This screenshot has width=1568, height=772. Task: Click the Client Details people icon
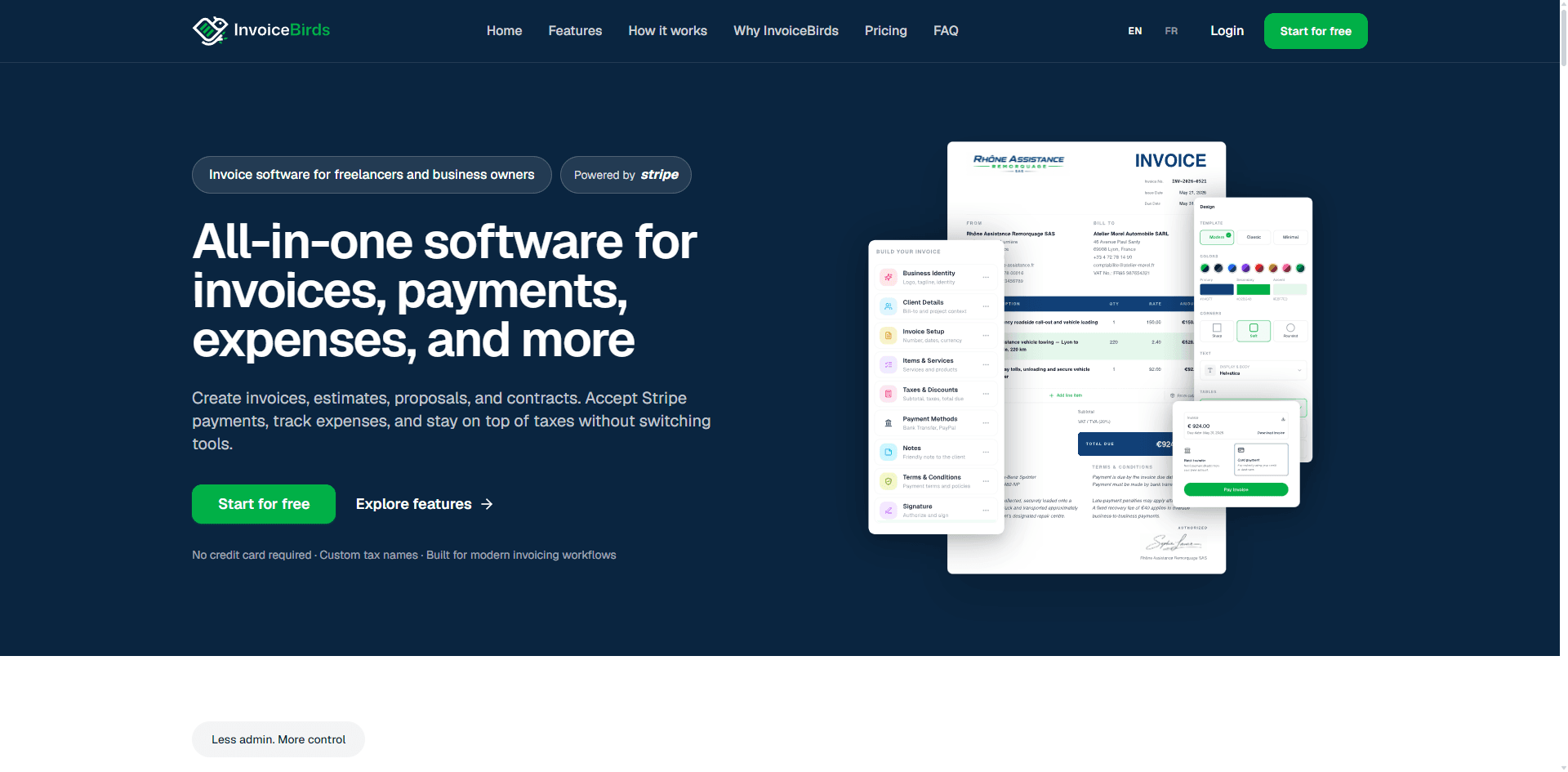click(x=889, y=306)
